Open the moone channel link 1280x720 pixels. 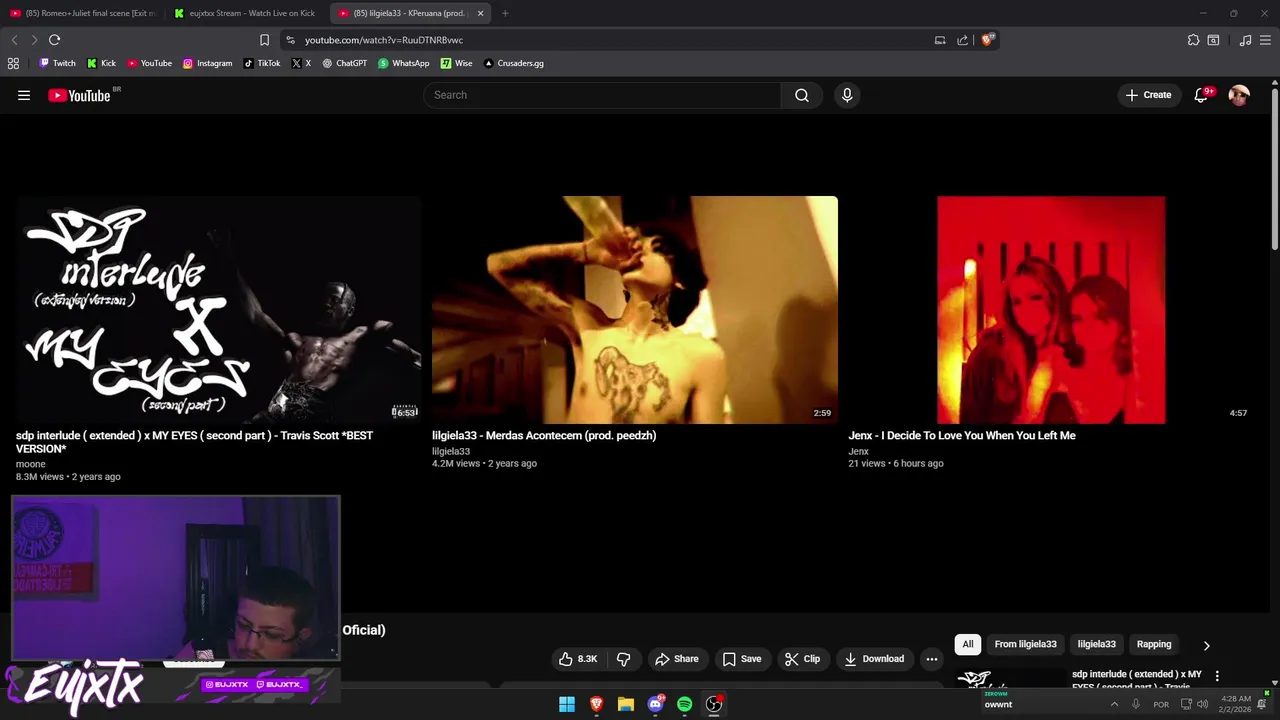(31, 464)
